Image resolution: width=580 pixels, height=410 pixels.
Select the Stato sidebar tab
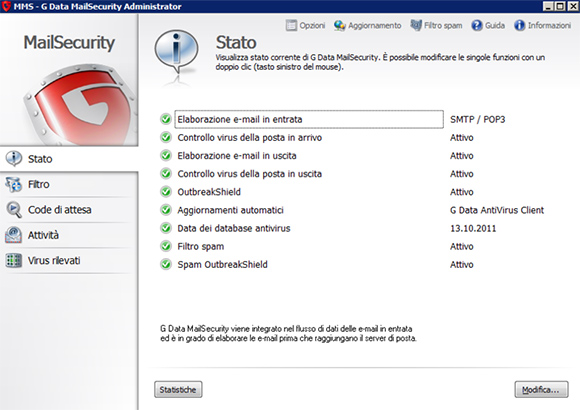(x=69, y=159)
